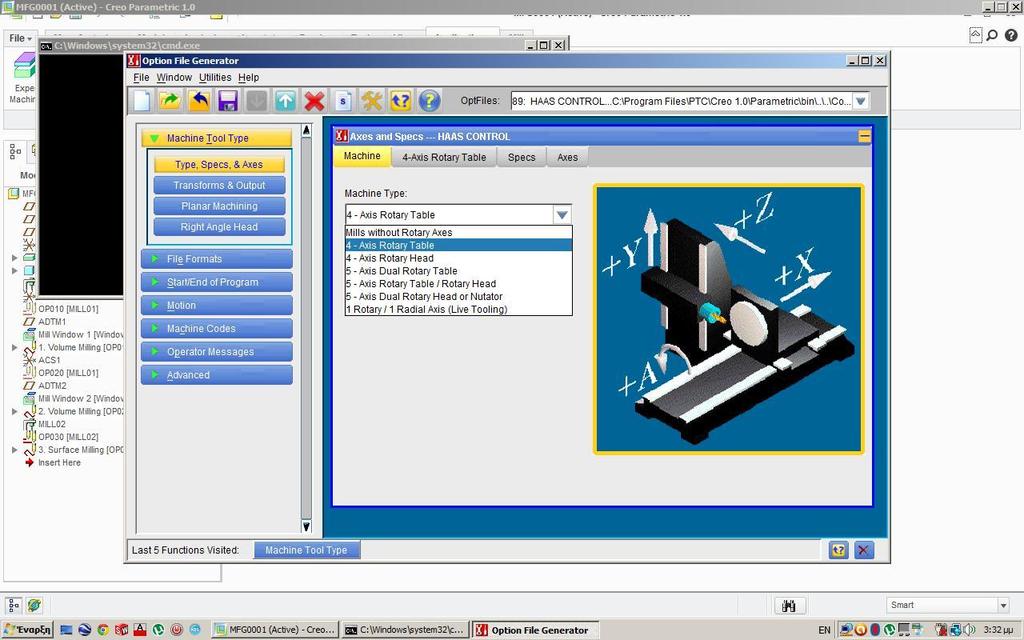Open the Utilities menu

(215, 77)
